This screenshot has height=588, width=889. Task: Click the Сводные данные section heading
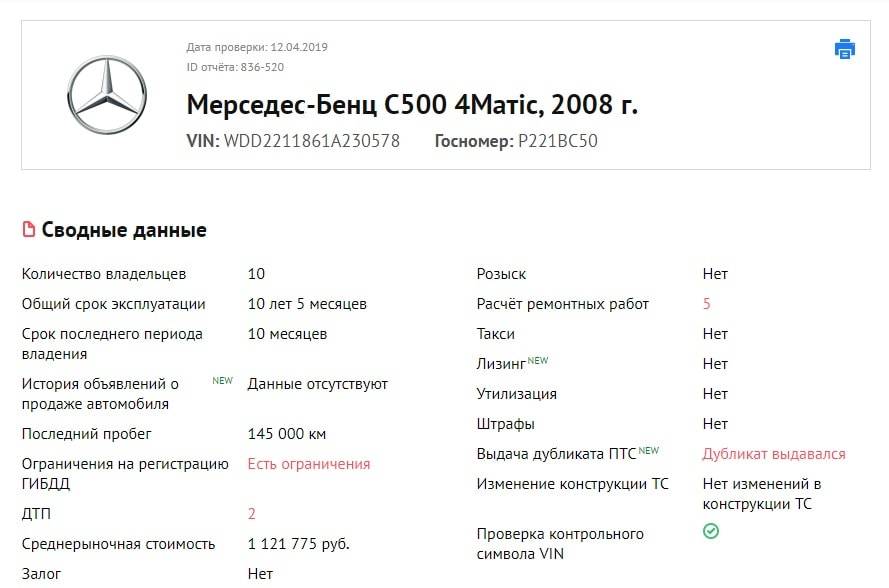(124, 230)
